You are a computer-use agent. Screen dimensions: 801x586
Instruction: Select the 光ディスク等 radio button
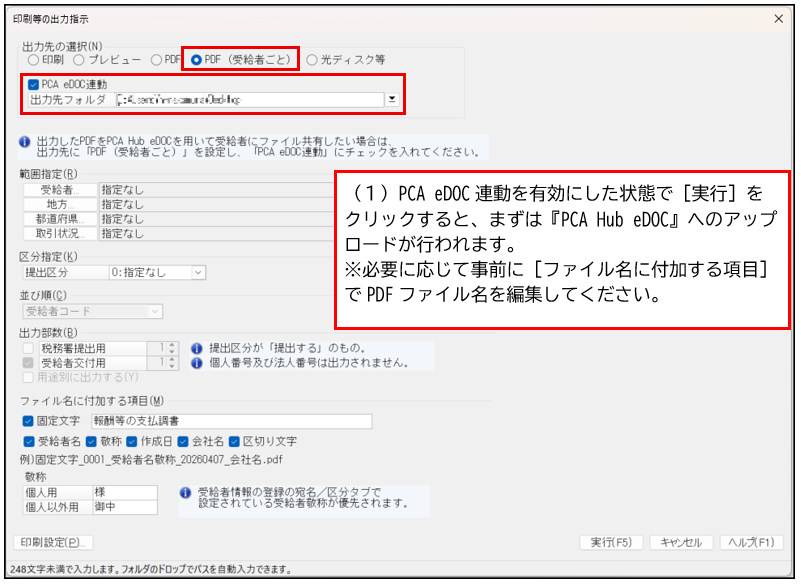click(312, 60)
